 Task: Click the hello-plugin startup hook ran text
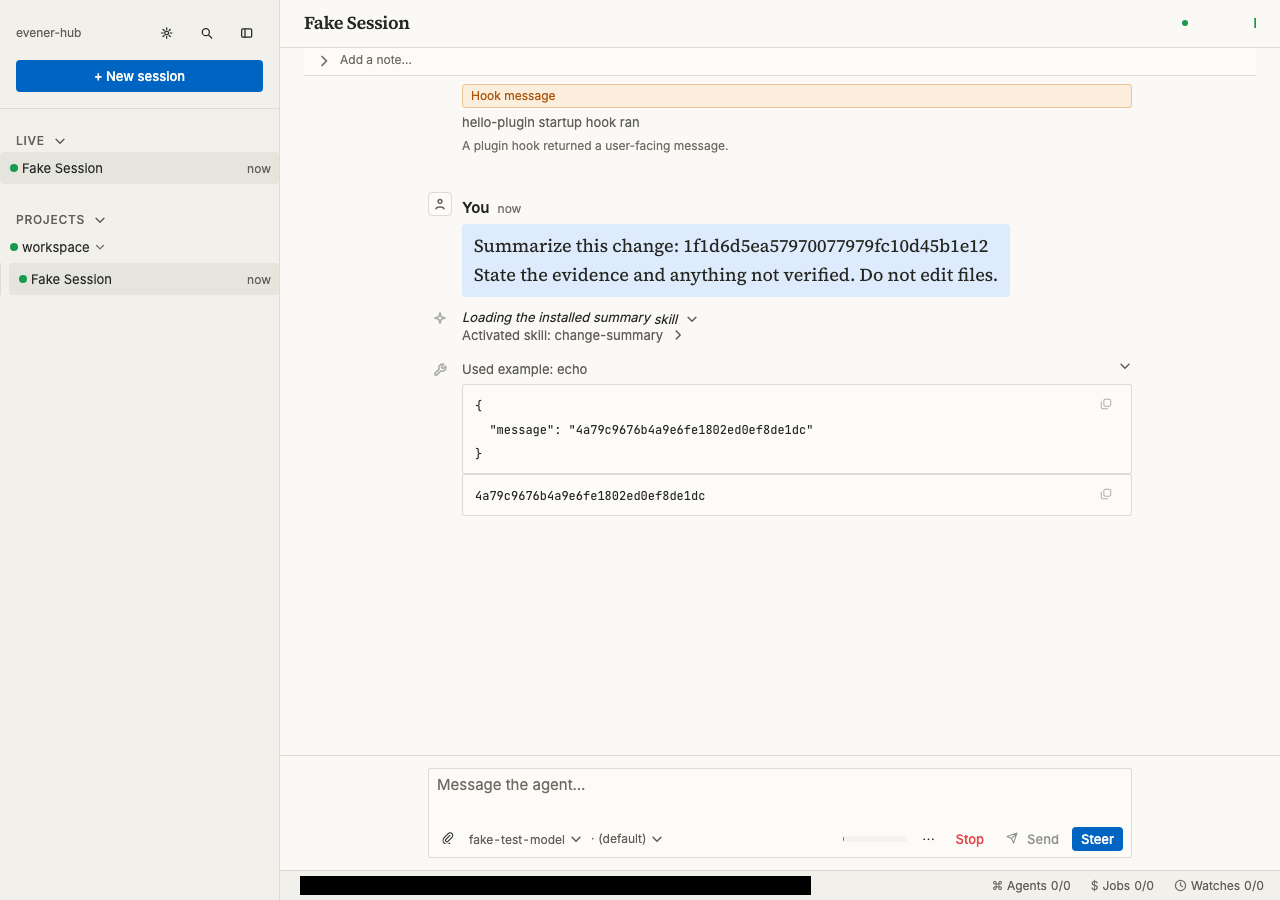(x=551, y=122)
